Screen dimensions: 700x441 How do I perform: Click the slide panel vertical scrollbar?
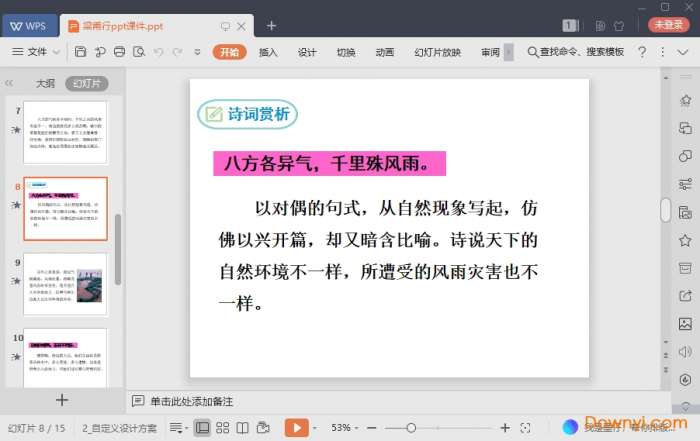118,250
